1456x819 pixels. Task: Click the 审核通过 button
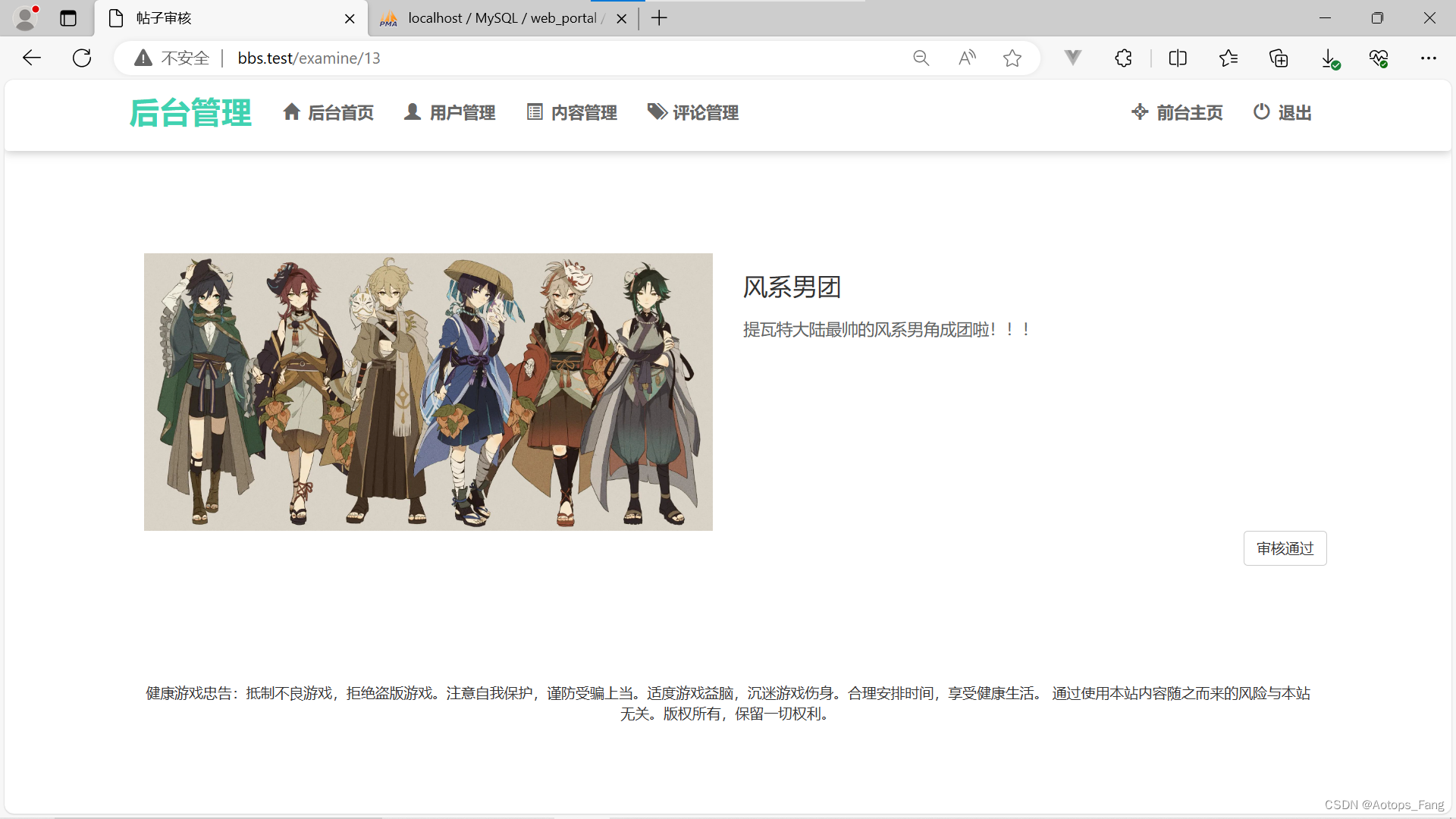tap(1285, 548)
